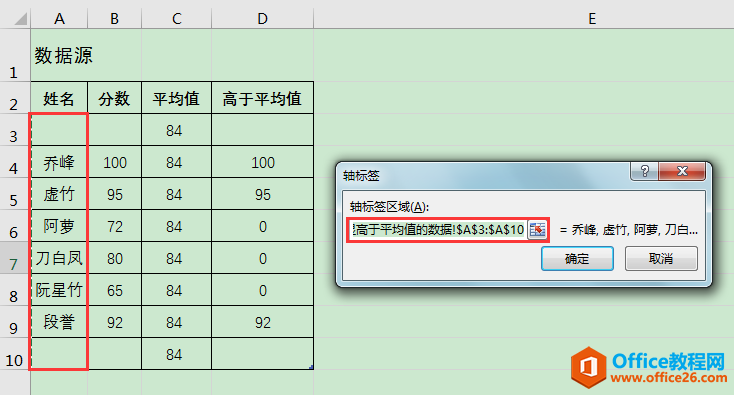Click the 84 cell in 乔峰's row
The image size is (734, 395).
[x=176, y=162]
